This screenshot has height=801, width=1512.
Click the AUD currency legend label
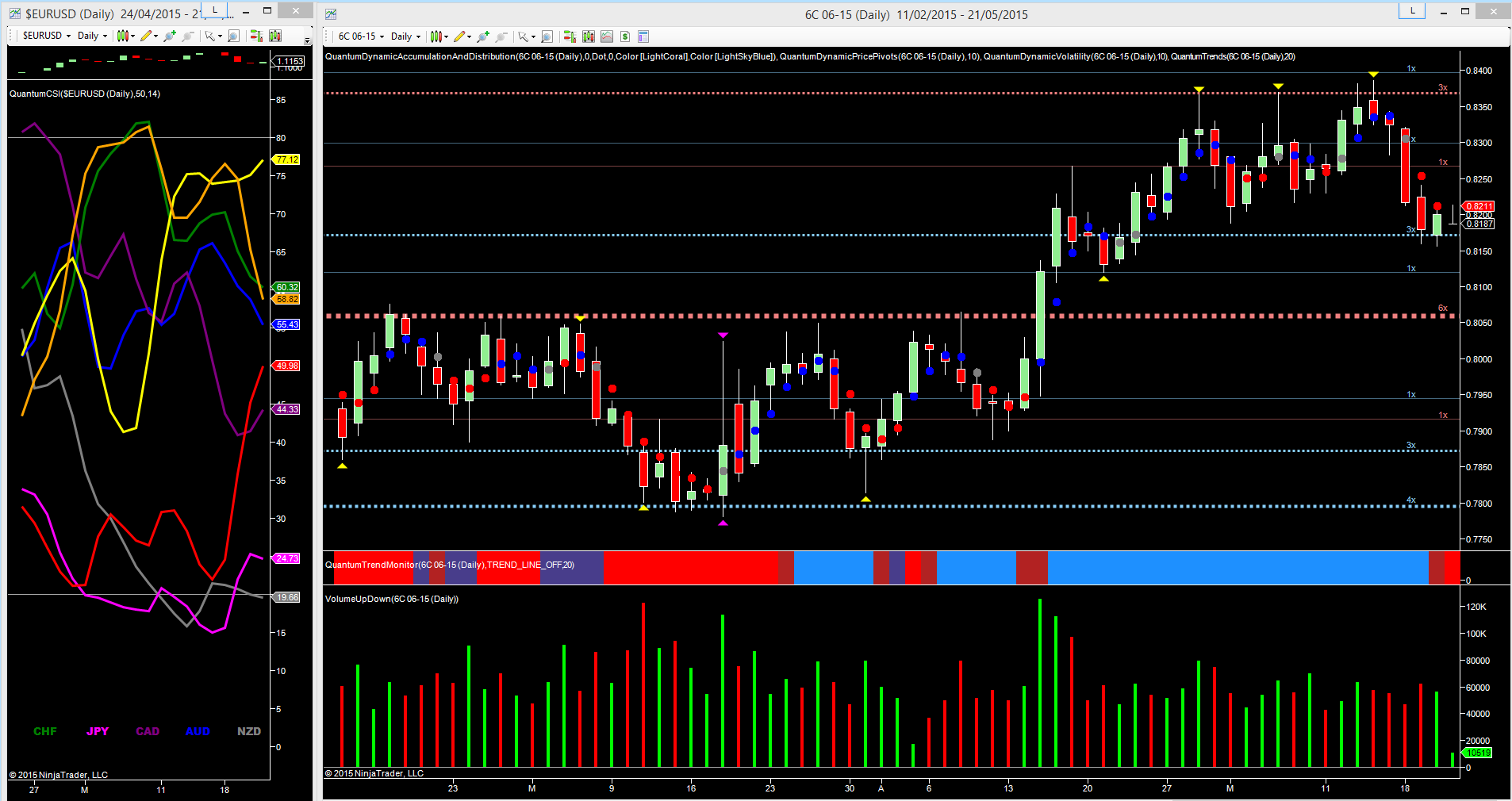[198, 731]
